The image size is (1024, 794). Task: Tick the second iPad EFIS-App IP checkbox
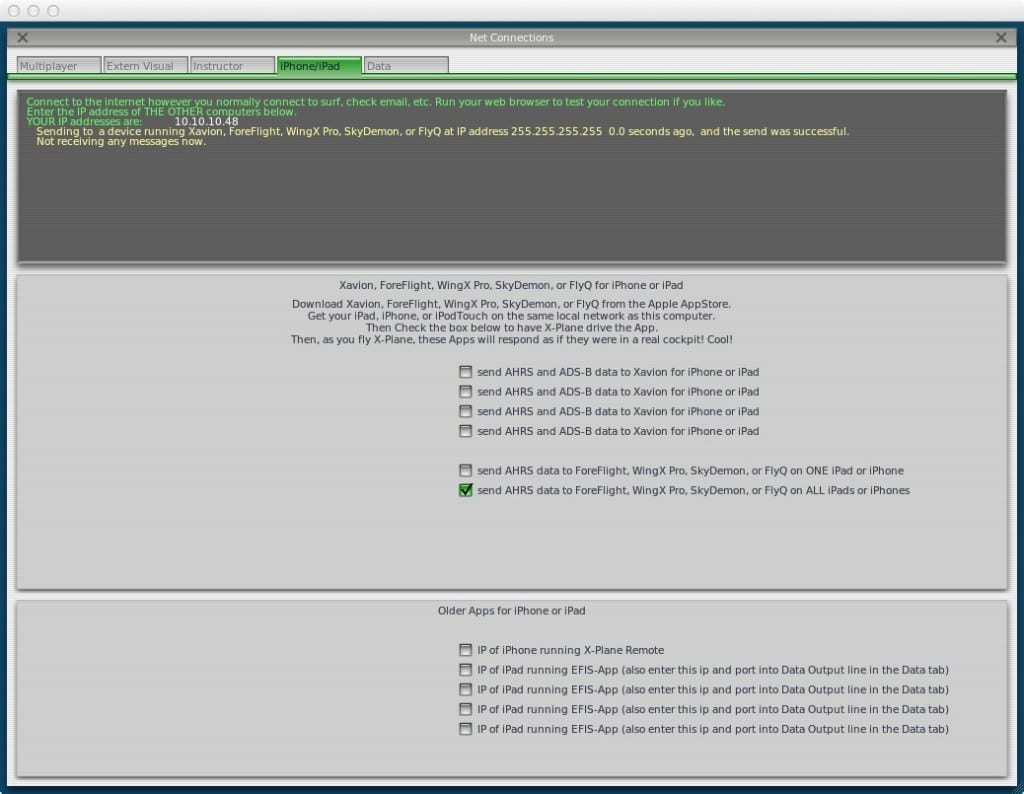465,690
